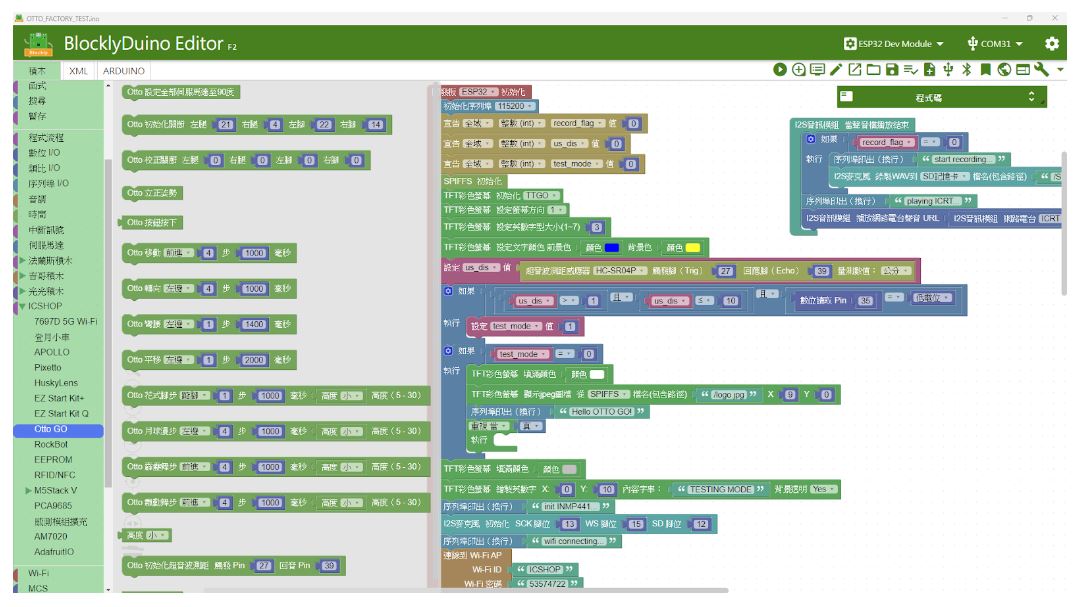Open the wrench tools icon on the toolbar
1081x607 pixels.
point(1041,68)
